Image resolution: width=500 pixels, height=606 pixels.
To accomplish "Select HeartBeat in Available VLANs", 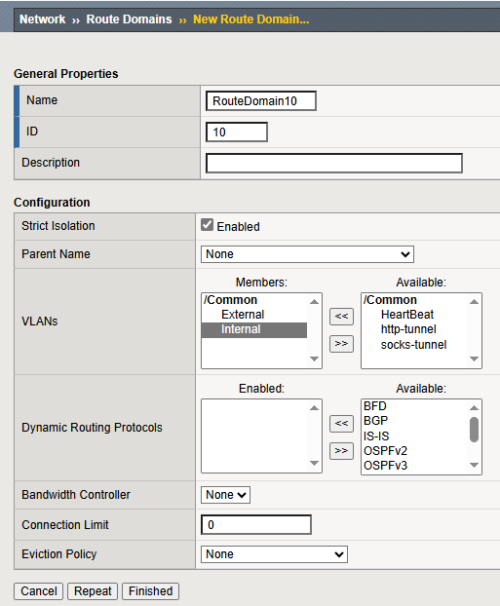I will (x=407, y=315).
